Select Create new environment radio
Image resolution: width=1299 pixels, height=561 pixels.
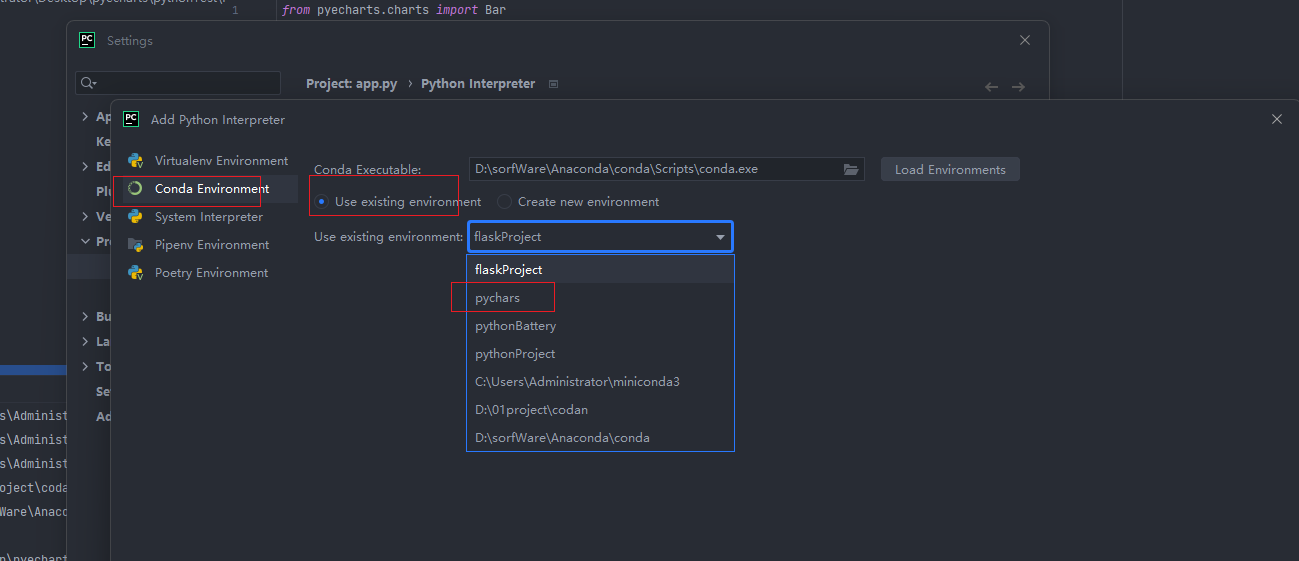504,201
